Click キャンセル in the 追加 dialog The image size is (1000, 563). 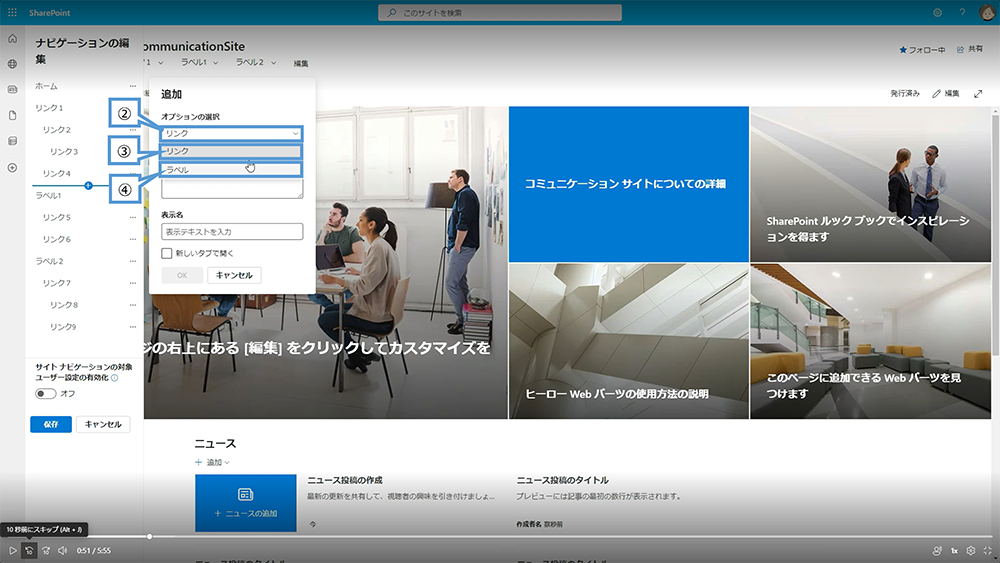click(x=234, y=275)
